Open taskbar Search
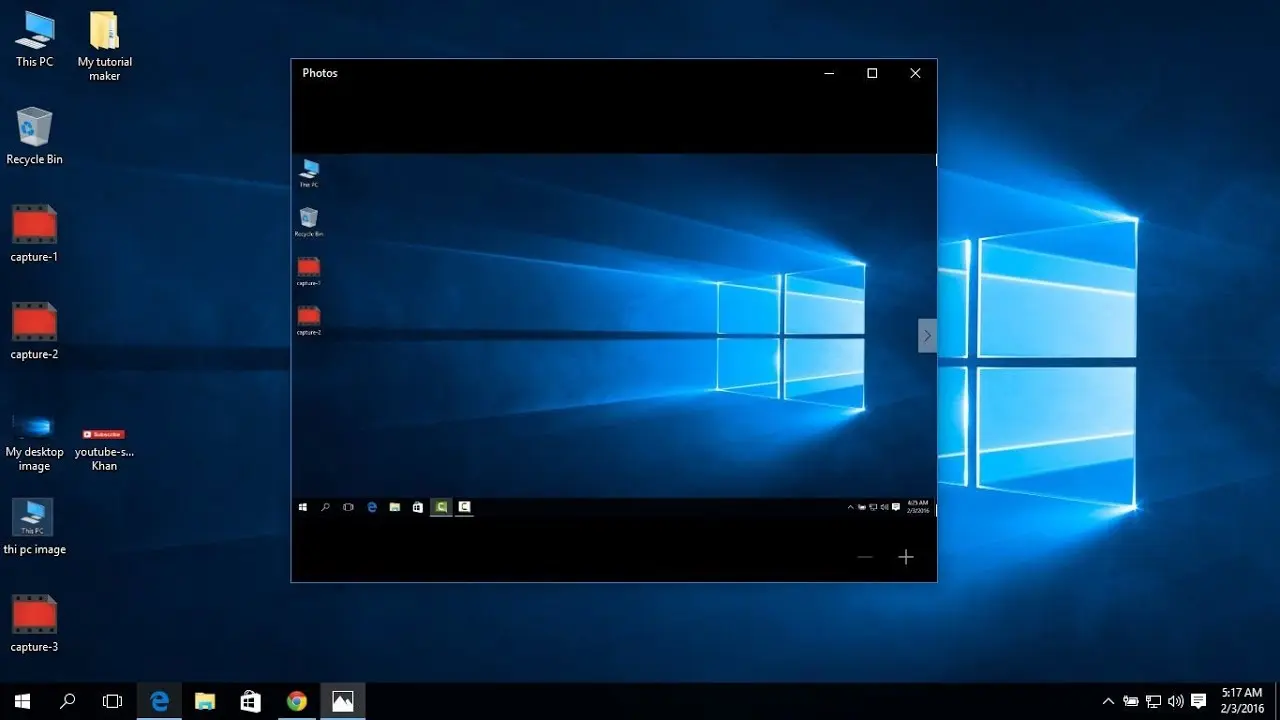 (67, 701)
